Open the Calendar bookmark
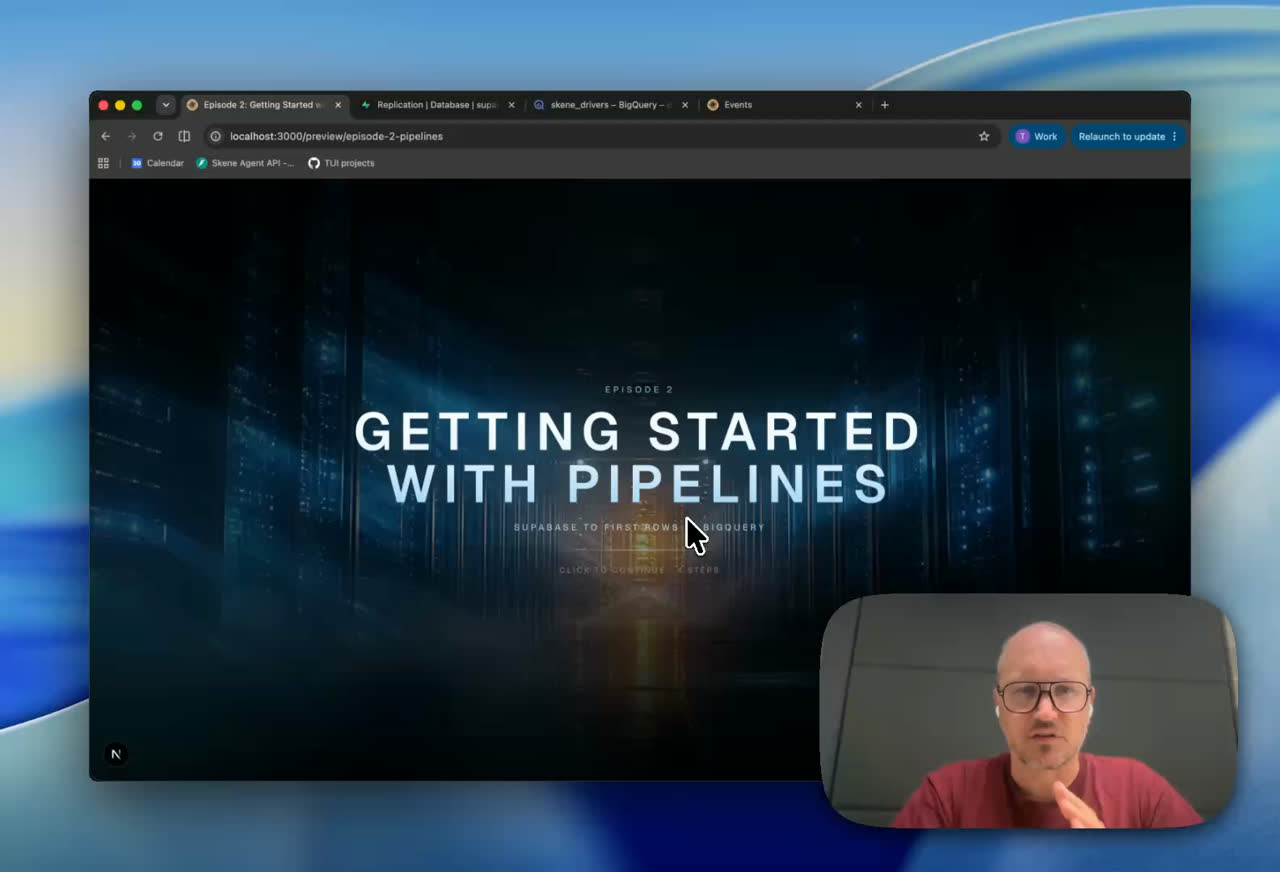 point(158,163)
